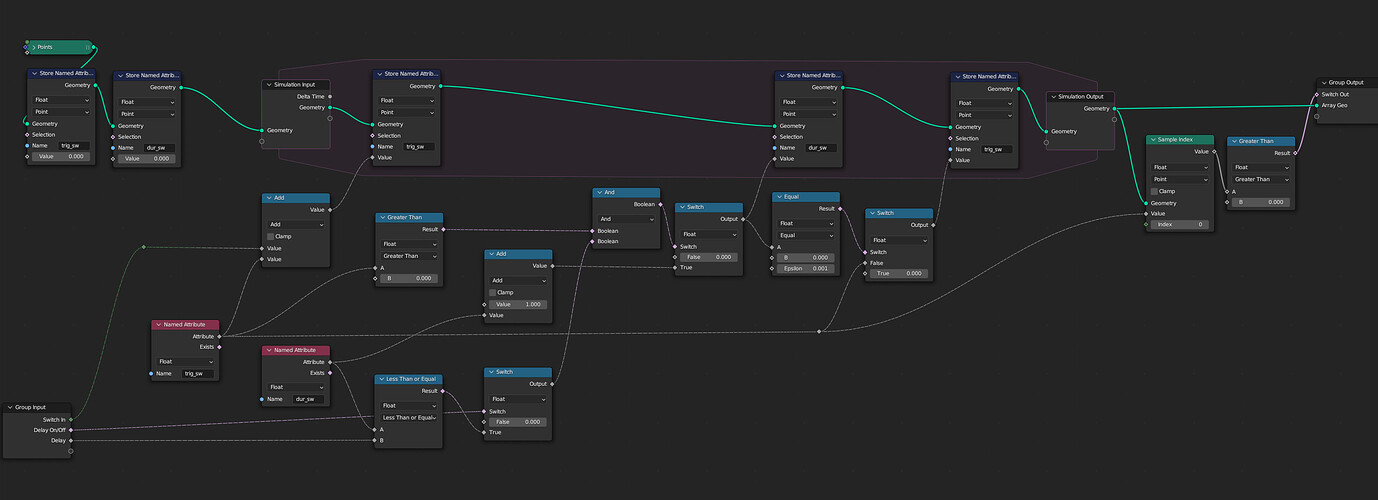Click the Delay socket on Group Input
The width and height of the screenshot is (1378, 500).
tap(71, 440)
